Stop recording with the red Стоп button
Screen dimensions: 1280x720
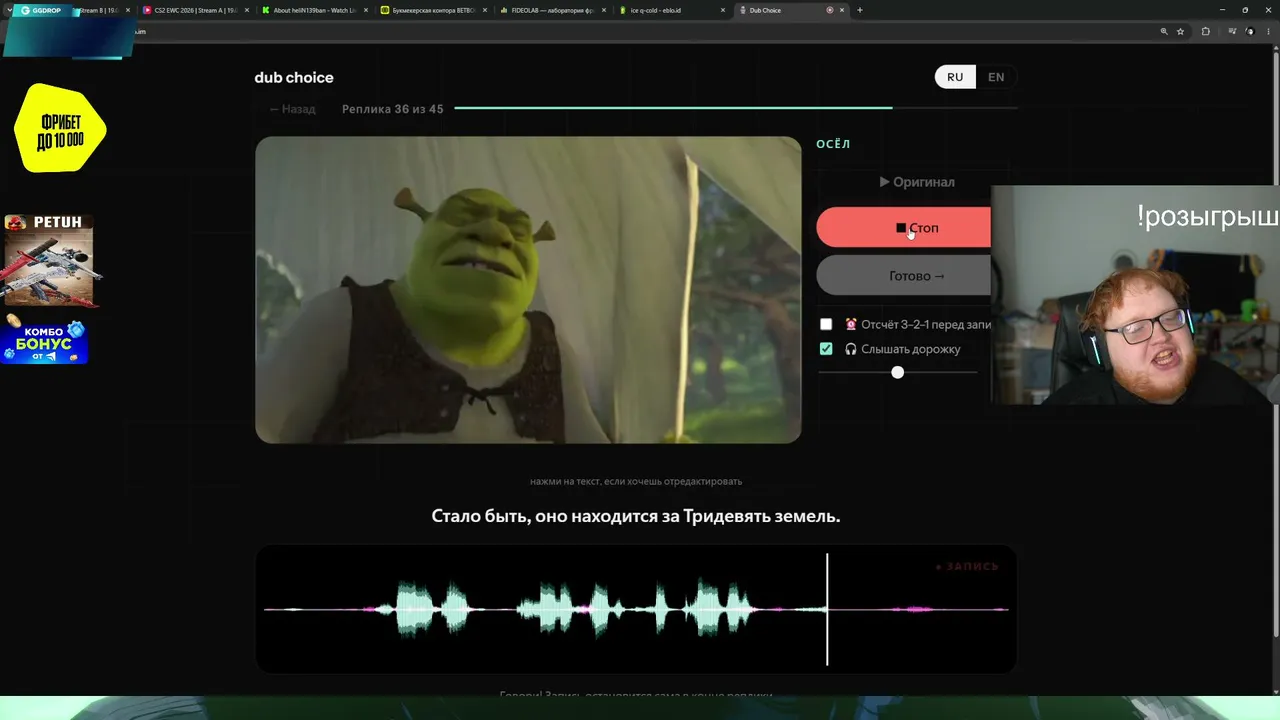point(904,228)
